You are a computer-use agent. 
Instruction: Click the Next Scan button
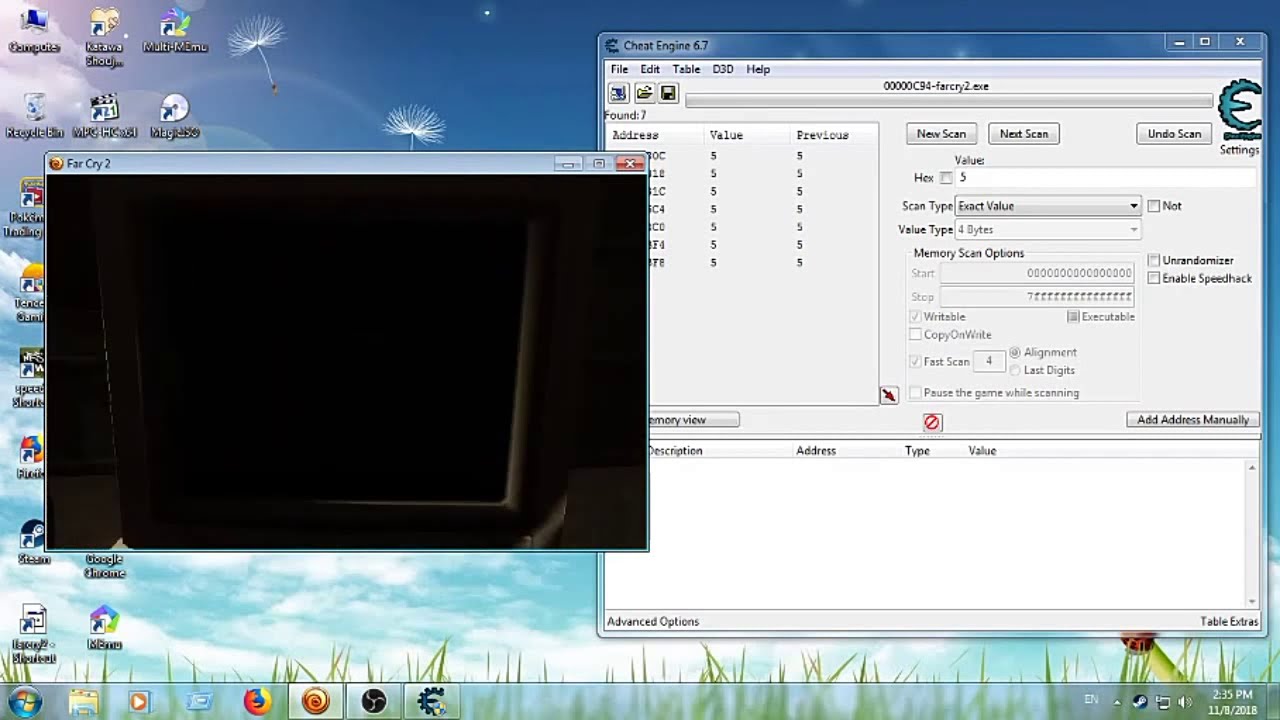pyautogui.click(x=1024, y=134)
